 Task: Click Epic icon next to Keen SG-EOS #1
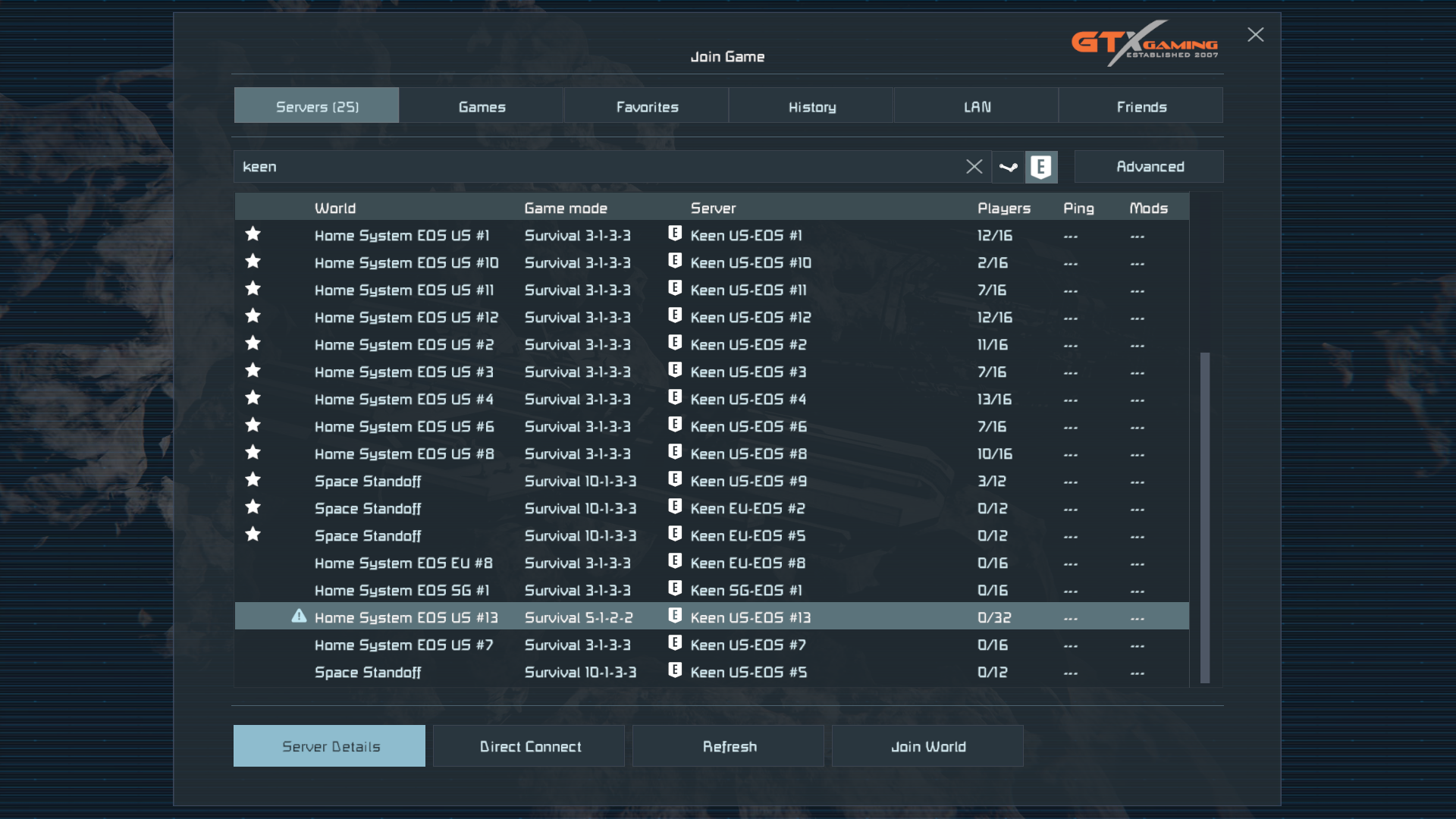pyautogui.click(x=675, y=588)
